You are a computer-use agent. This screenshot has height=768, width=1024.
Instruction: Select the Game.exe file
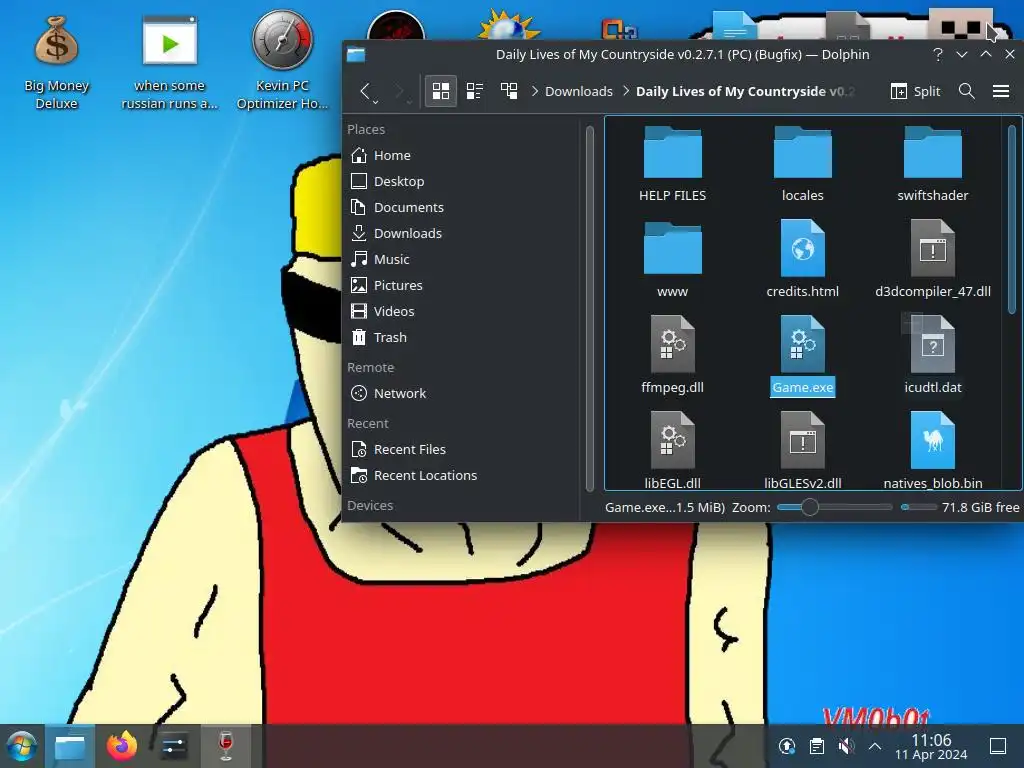coord(802,355)
